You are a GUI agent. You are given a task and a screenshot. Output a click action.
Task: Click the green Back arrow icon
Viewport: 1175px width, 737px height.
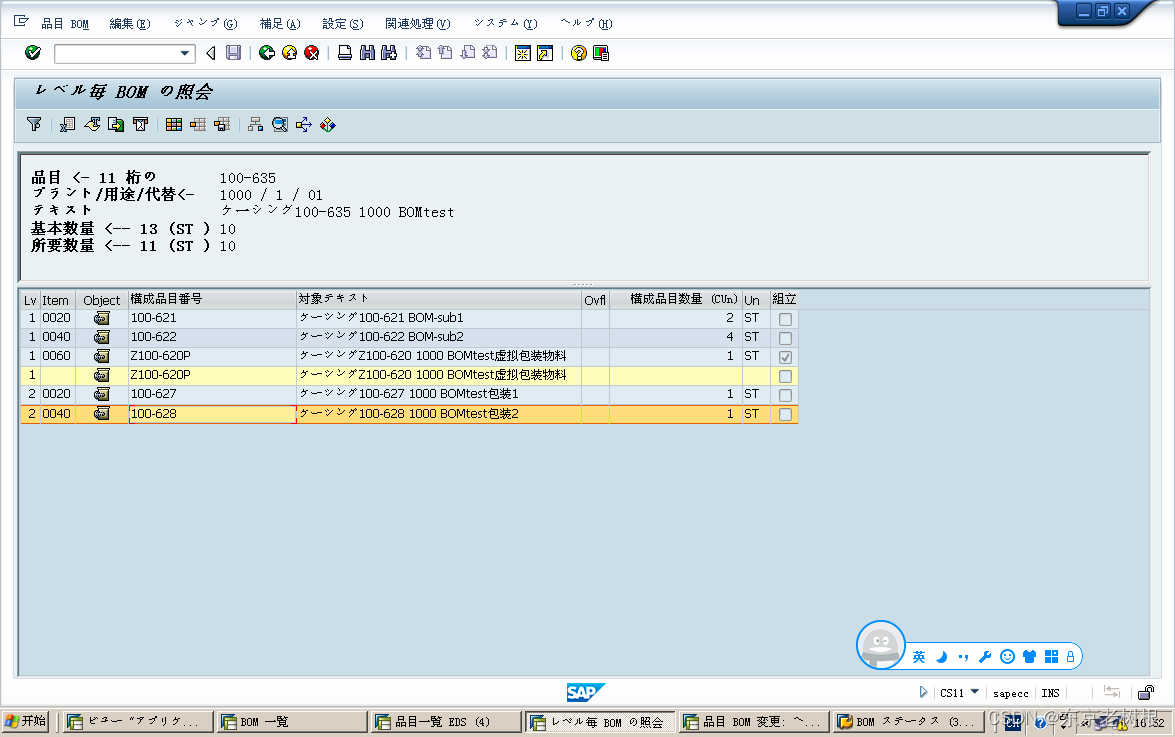[x=268, y=52]
